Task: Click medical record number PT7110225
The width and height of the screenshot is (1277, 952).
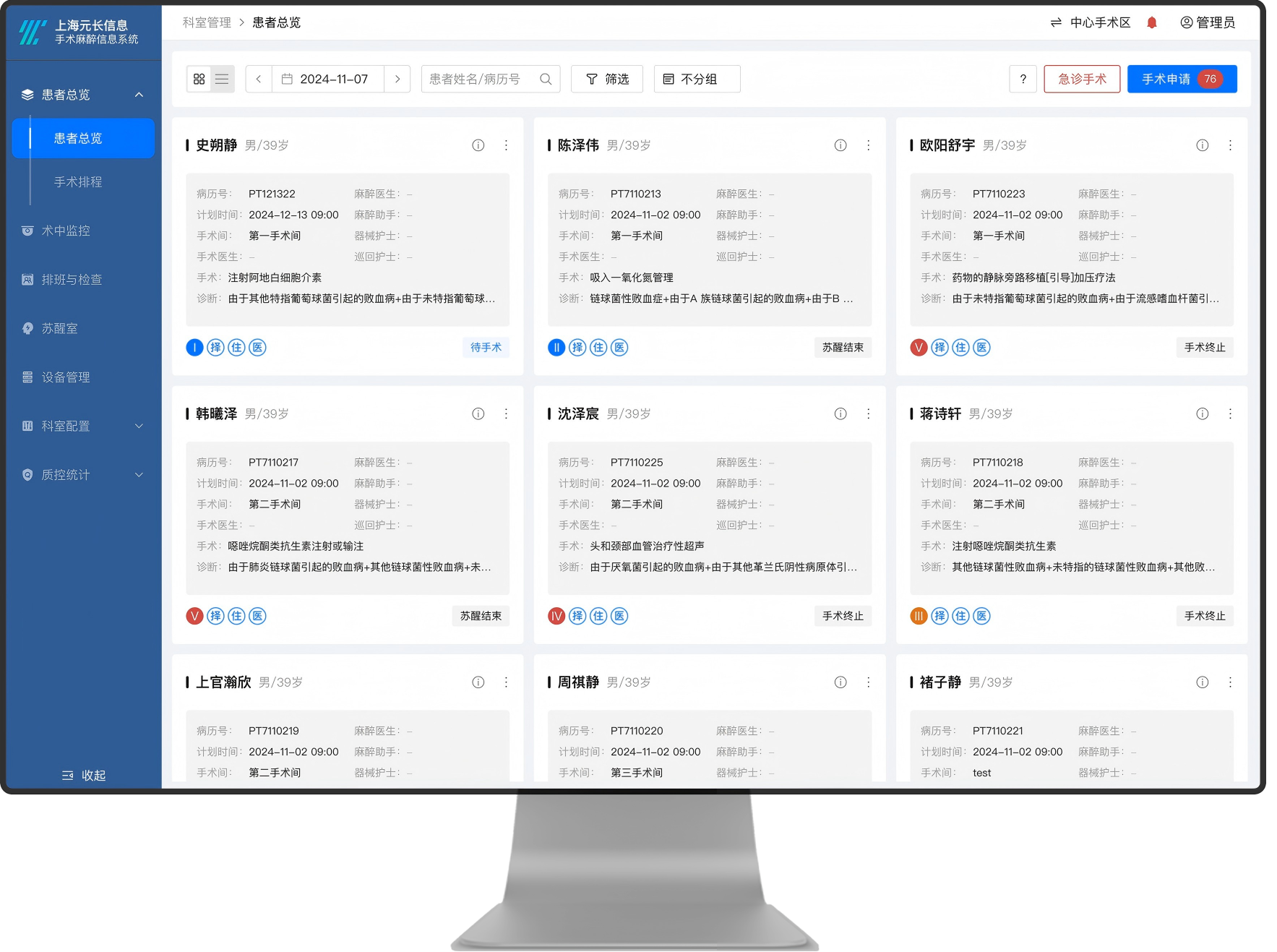Action: (x=637, y=463)
